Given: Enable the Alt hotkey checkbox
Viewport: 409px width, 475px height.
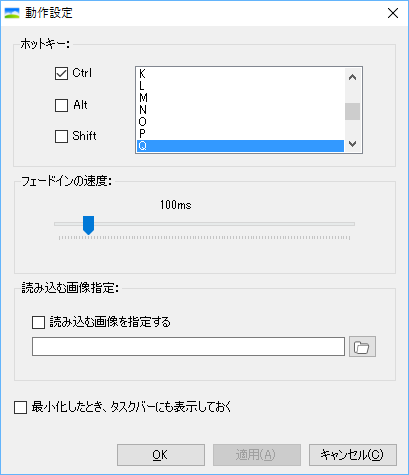Looking at the screenshot, I should pyautogui.click(x=61, y=105).
